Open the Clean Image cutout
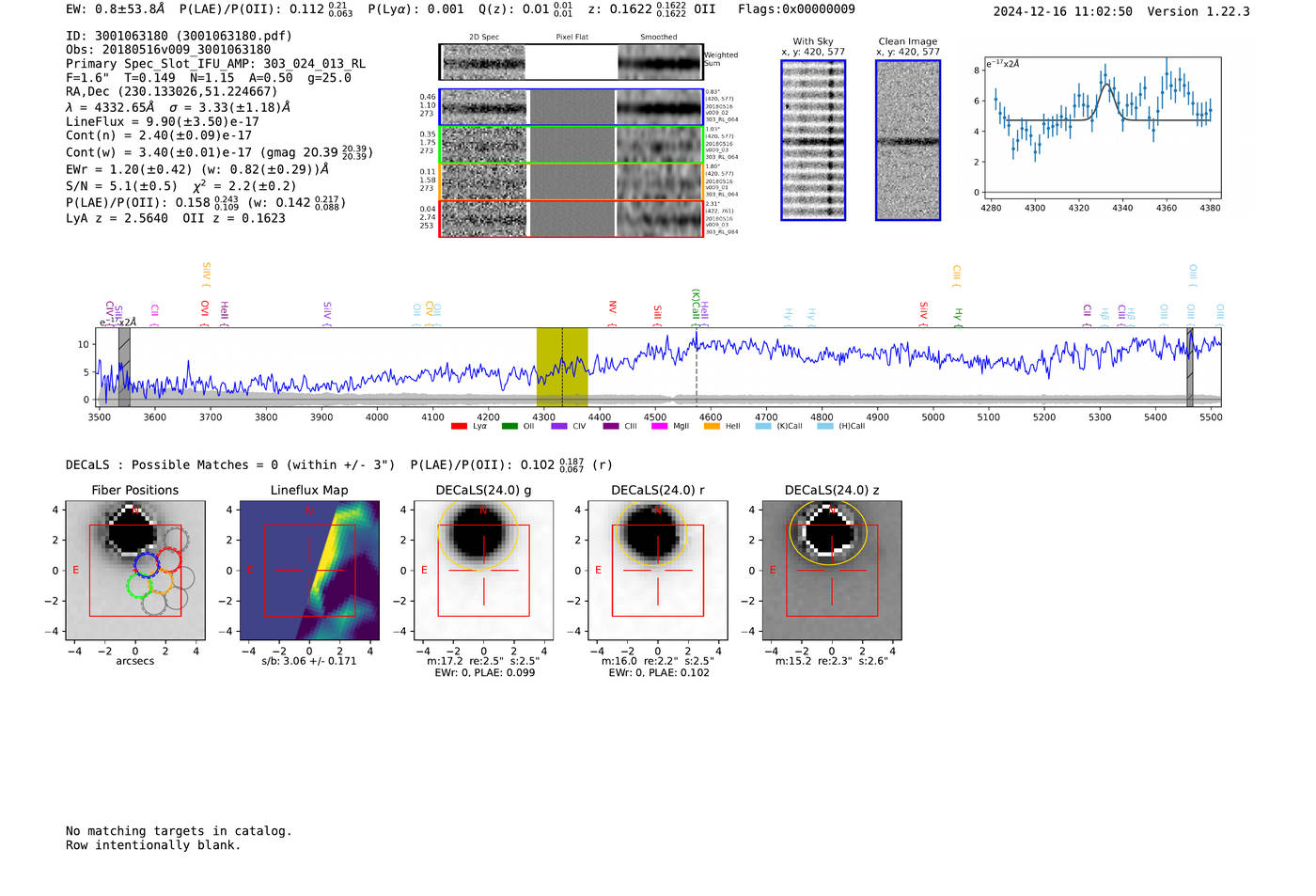 click(908, 140)
